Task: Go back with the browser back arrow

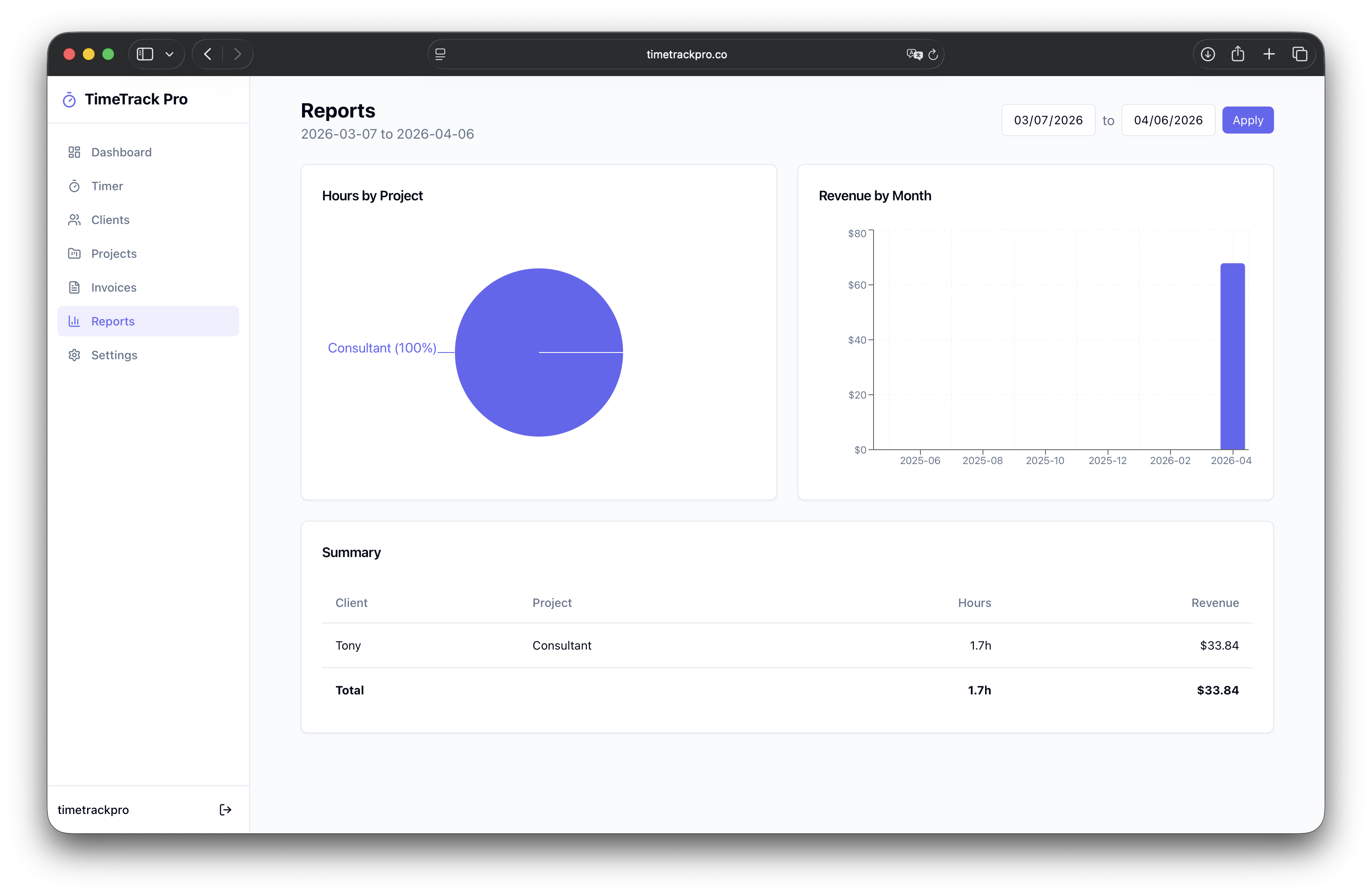Action: click(x=208, y=54)
